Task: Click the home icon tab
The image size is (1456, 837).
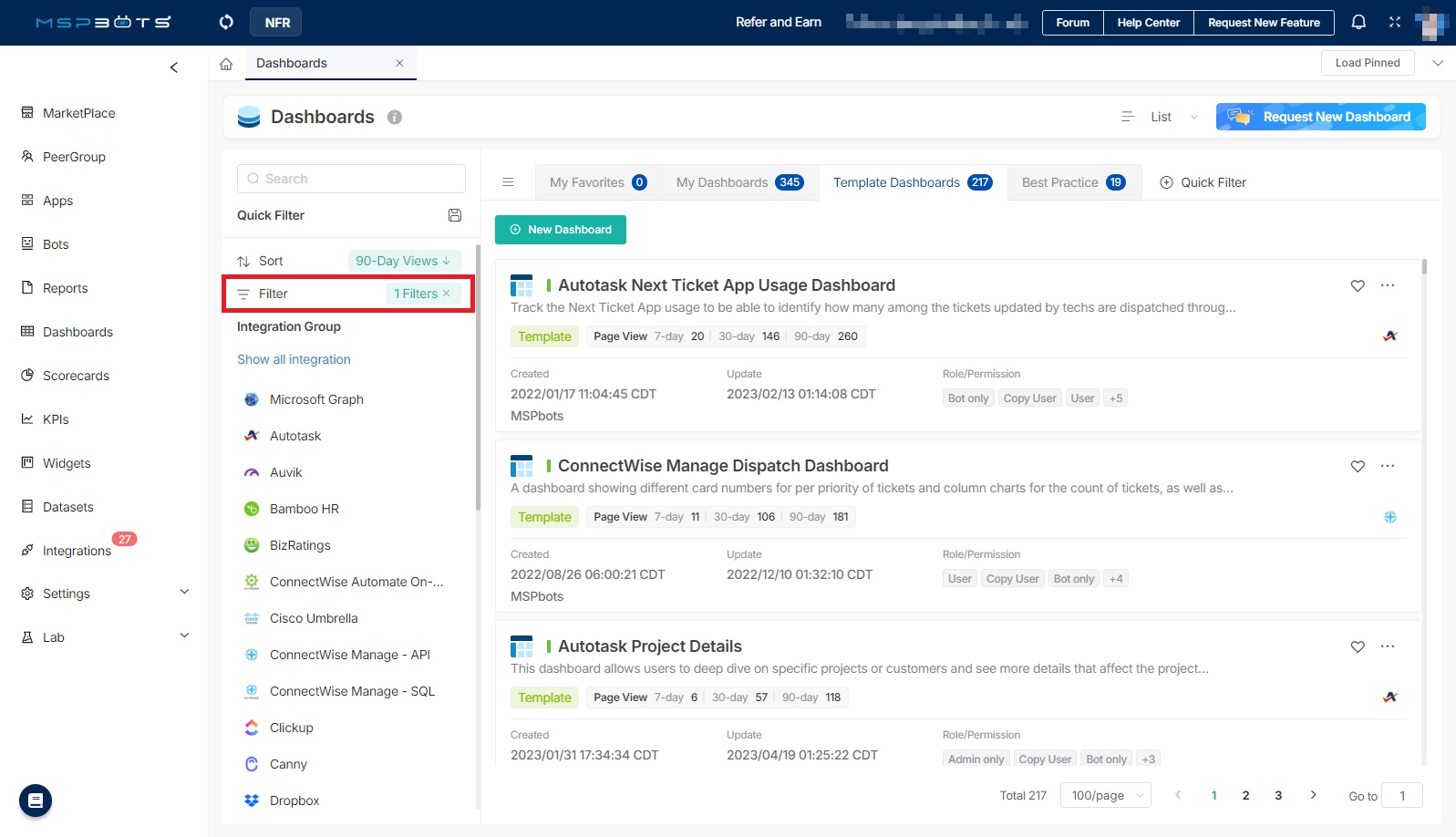Action: pyautogui.click(x=226, y=64)
